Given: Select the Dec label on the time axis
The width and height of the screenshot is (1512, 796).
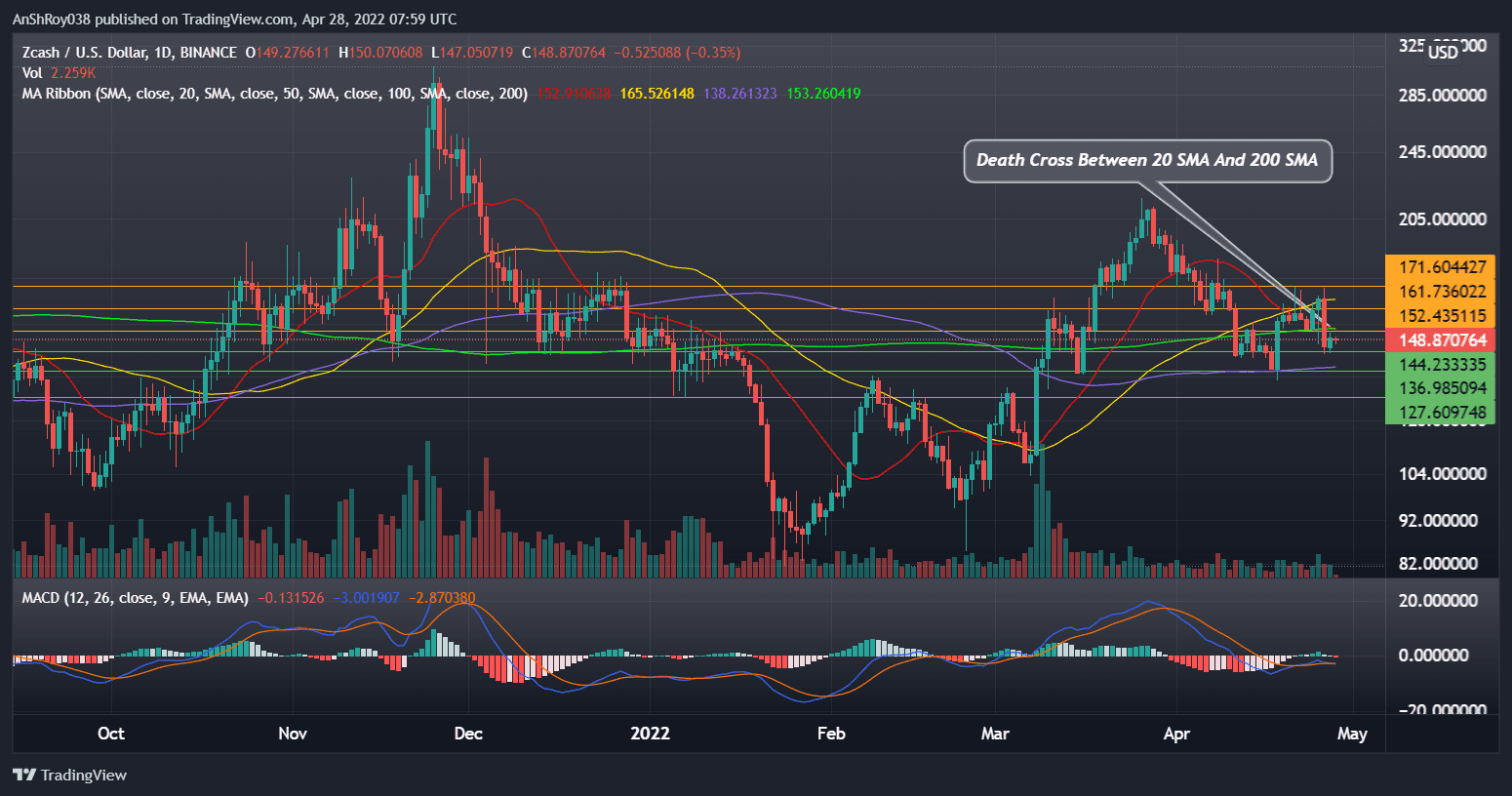Looking at the screenshot, I should [468, 734].
